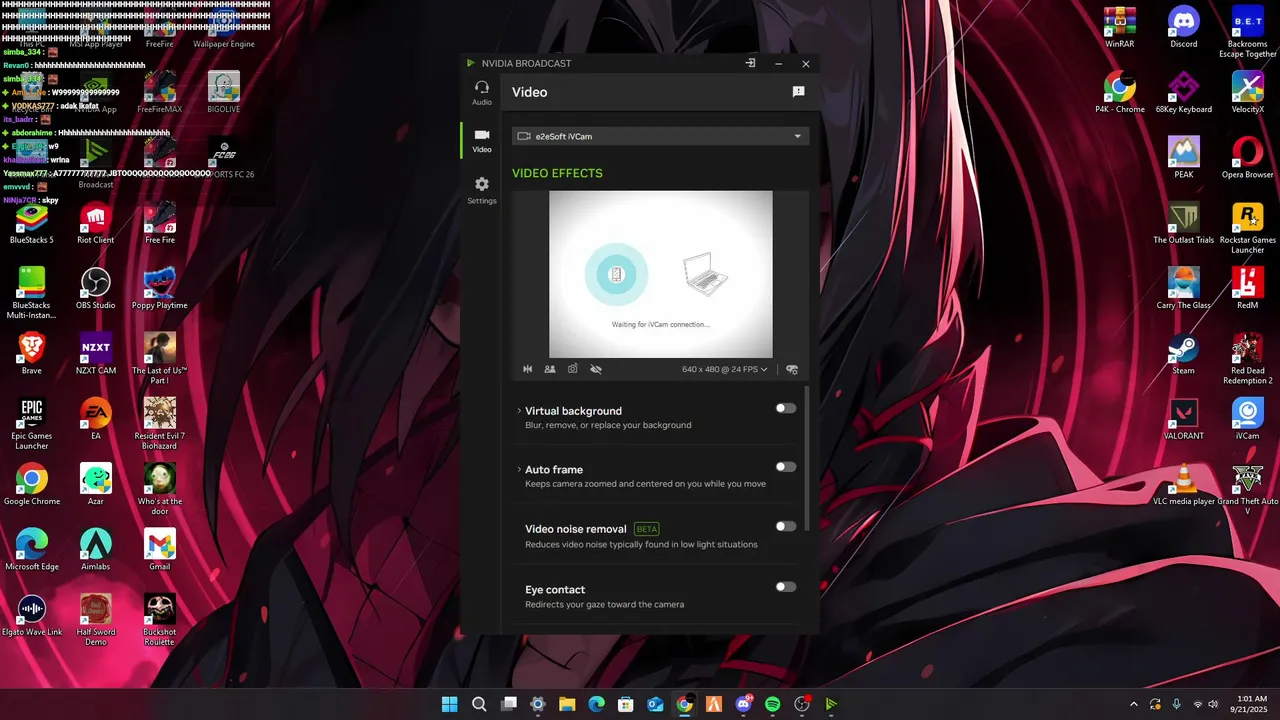Open Spotify from the taskbar
The width and height of the screenshot is (1280, 720).
pyautogui.click(x=772, y=704)
